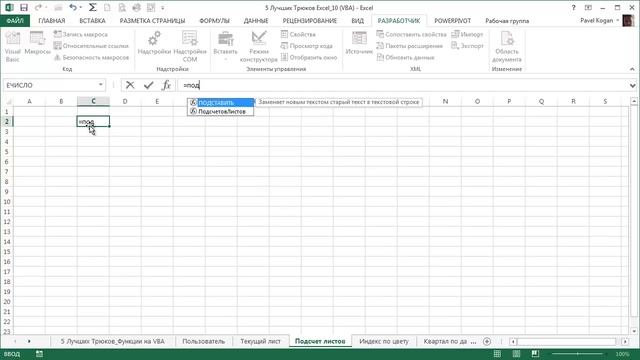Switch to the РАЗМЕТКА СТРАНИЦЫ tab

click(152, 20)
